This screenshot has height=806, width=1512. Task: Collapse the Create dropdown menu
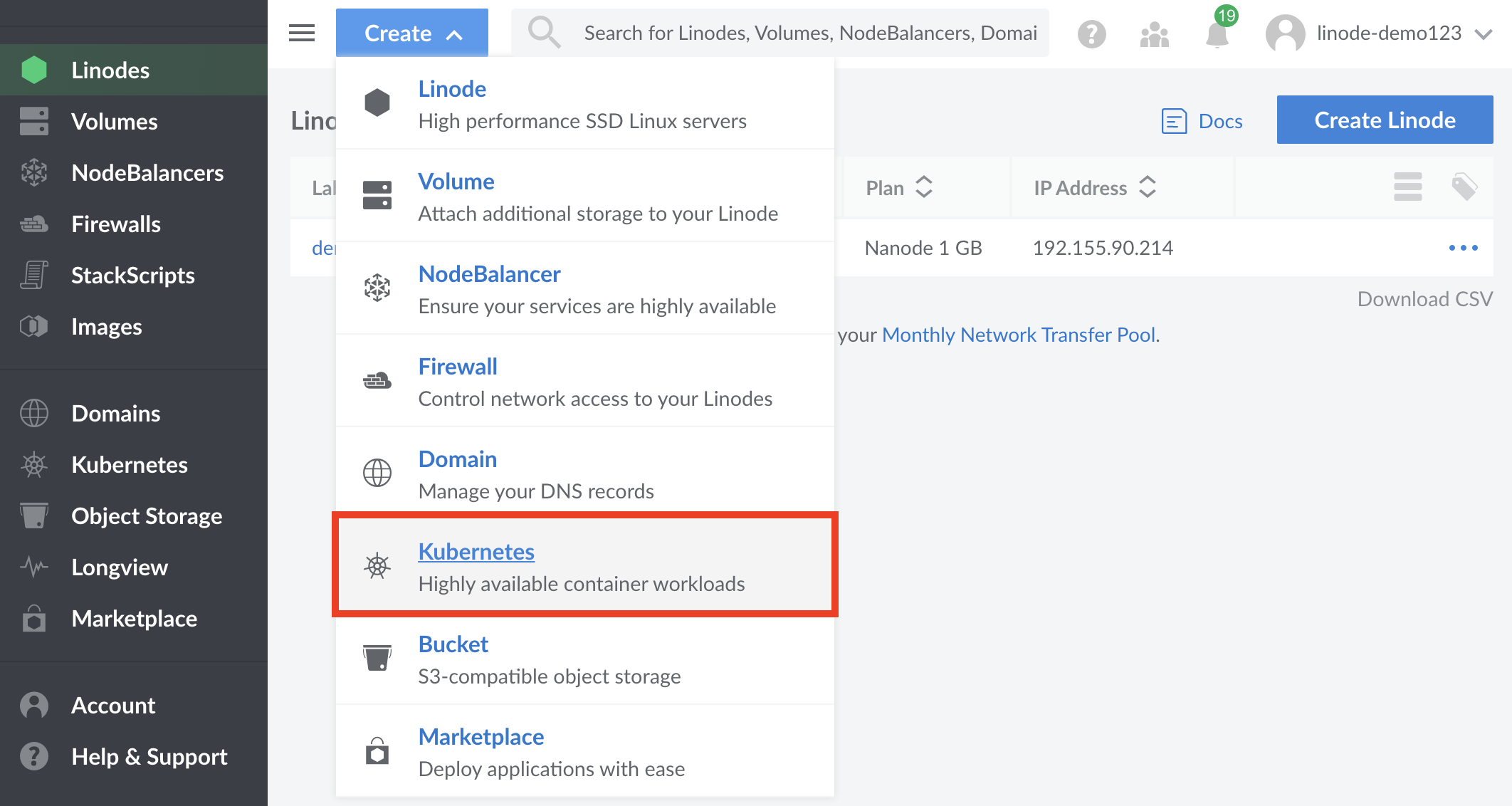[411, 32]
